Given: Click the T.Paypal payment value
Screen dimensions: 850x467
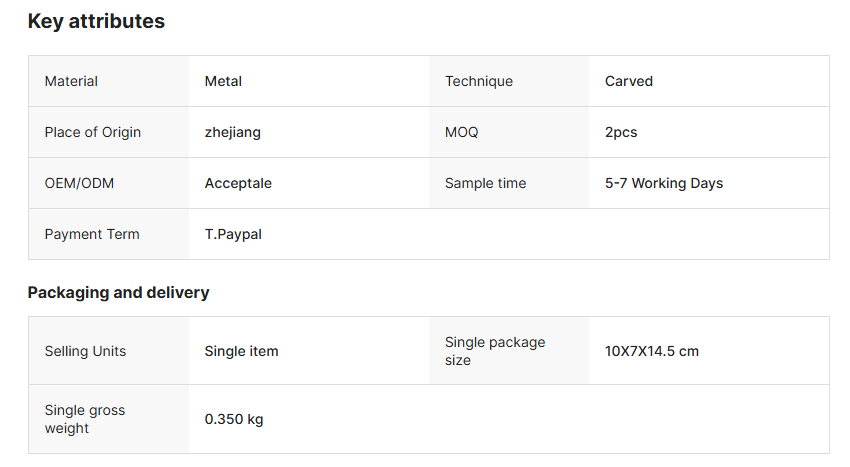Looking at the screenshot, I should 233,234.
